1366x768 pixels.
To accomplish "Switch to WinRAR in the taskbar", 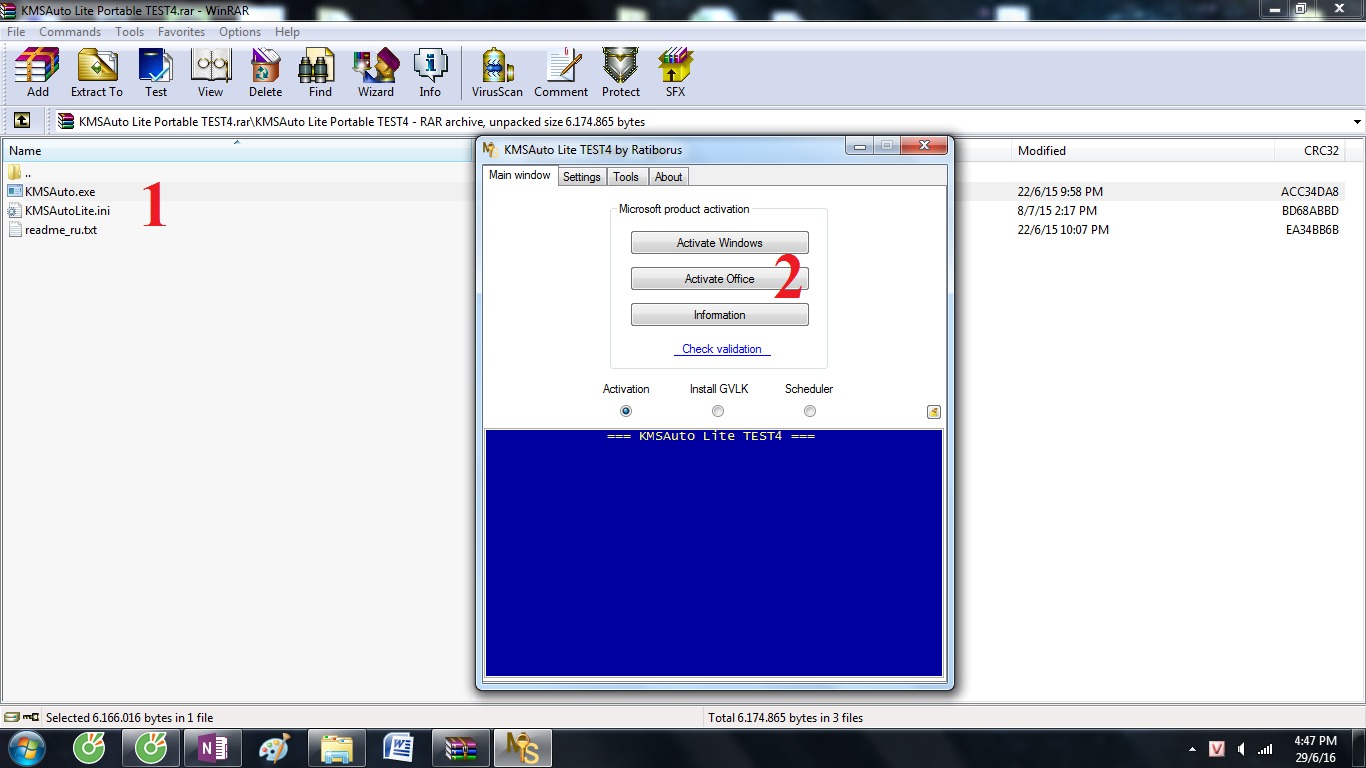I will pyautogui.click(x=461, y=748).
